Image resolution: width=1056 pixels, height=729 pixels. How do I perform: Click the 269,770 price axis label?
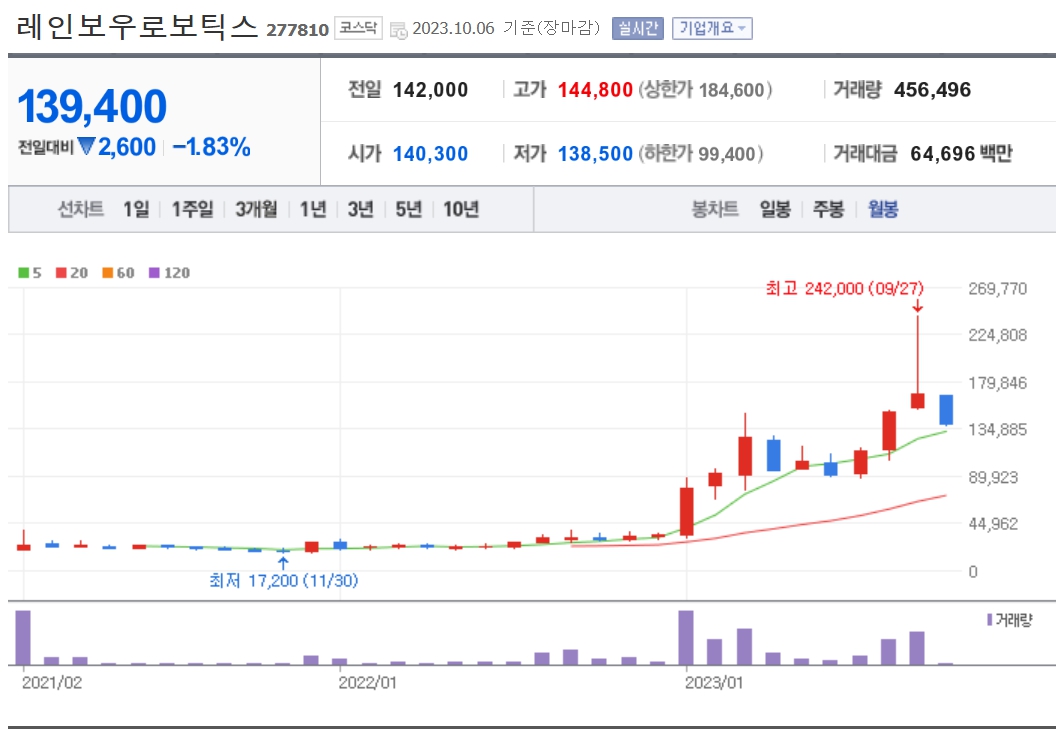(997, 288)
